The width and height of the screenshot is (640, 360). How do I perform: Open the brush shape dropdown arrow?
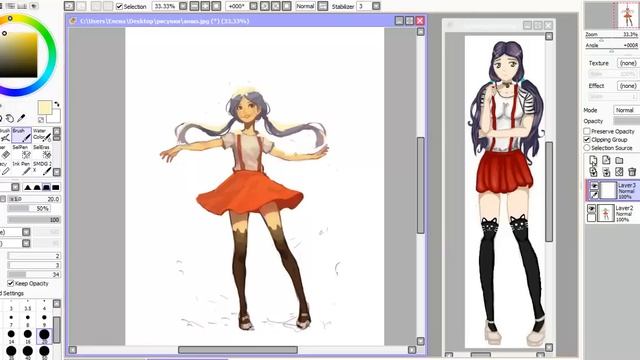coord(26,232)
